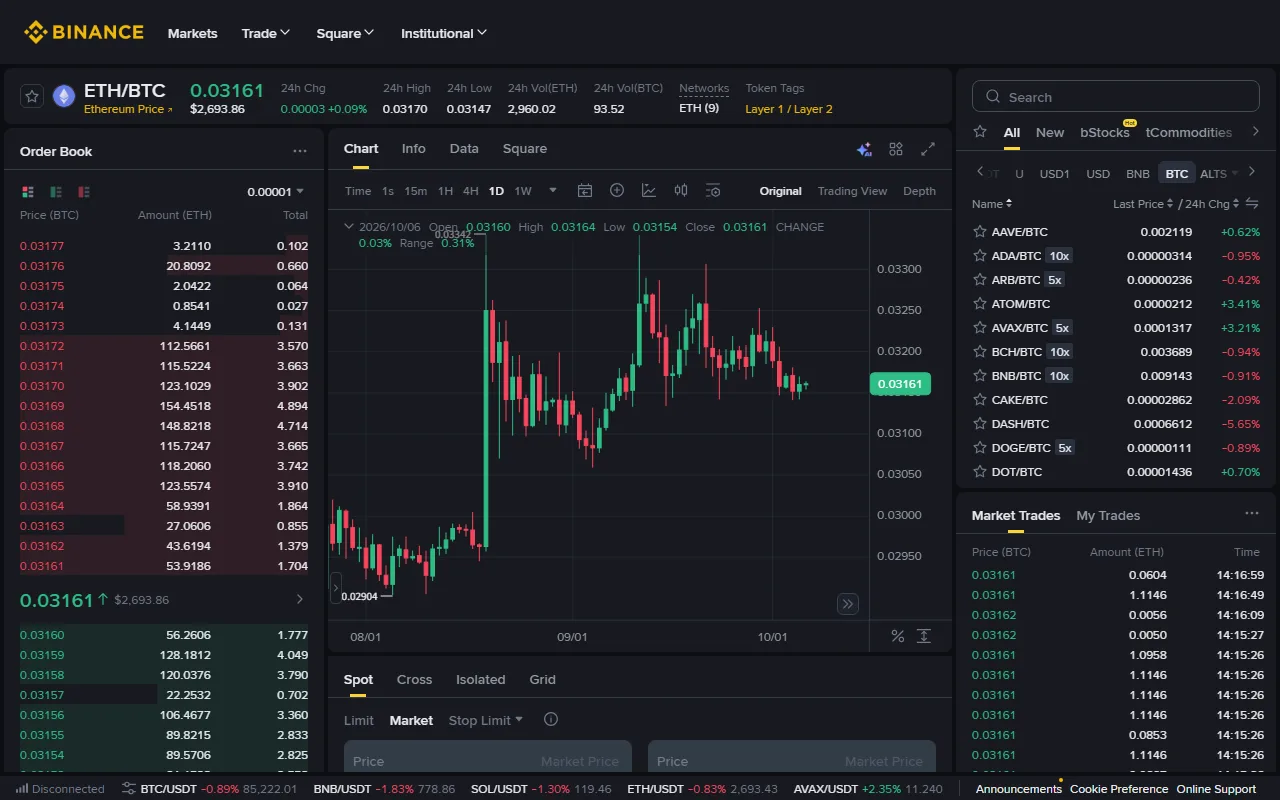Open Market Trades more options menu
Viewport: 1280px width, 800px height.
[x=1252, y=514]
